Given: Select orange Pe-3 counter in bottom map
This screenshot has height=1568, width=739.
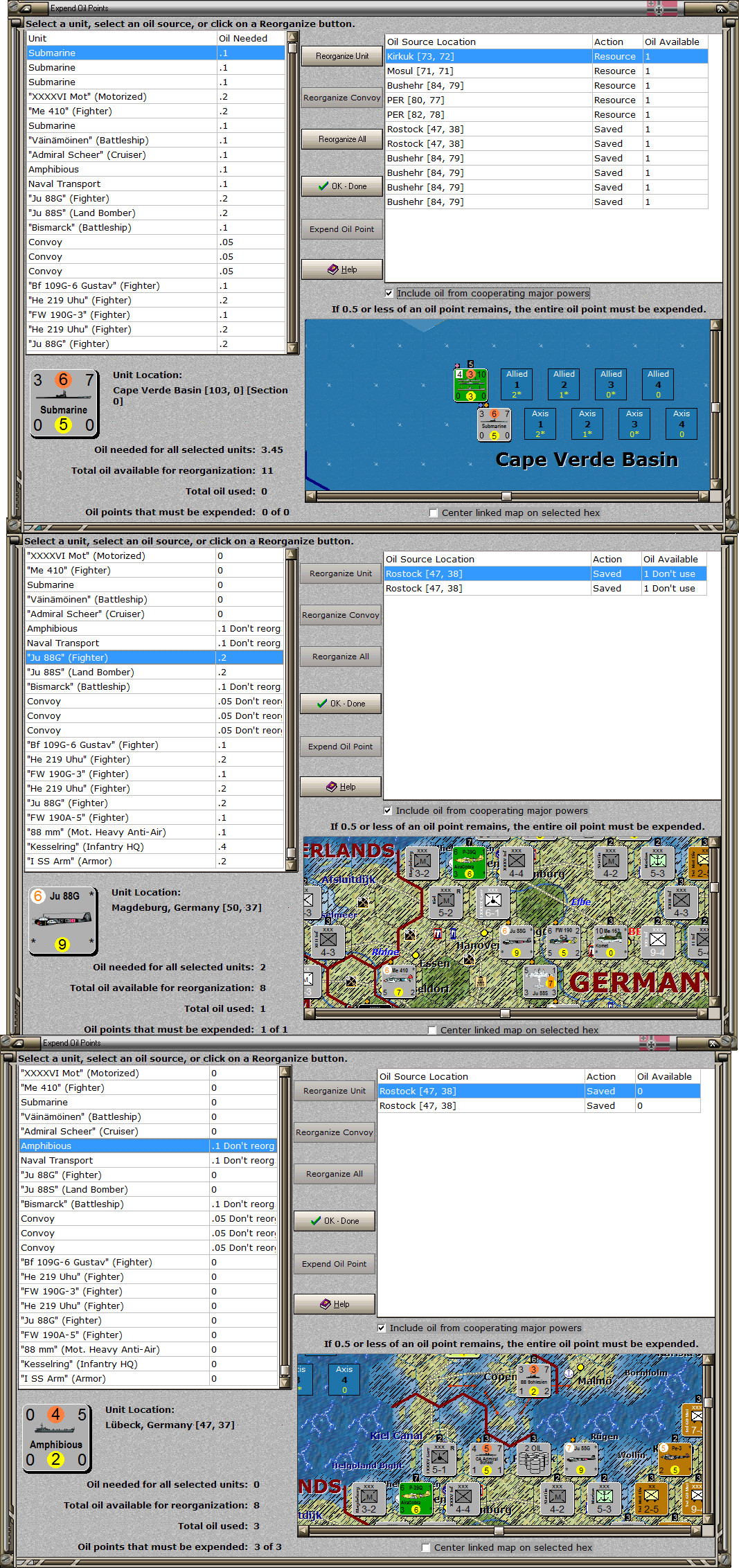Looking at the screenshot, I should coord(675,1459).
